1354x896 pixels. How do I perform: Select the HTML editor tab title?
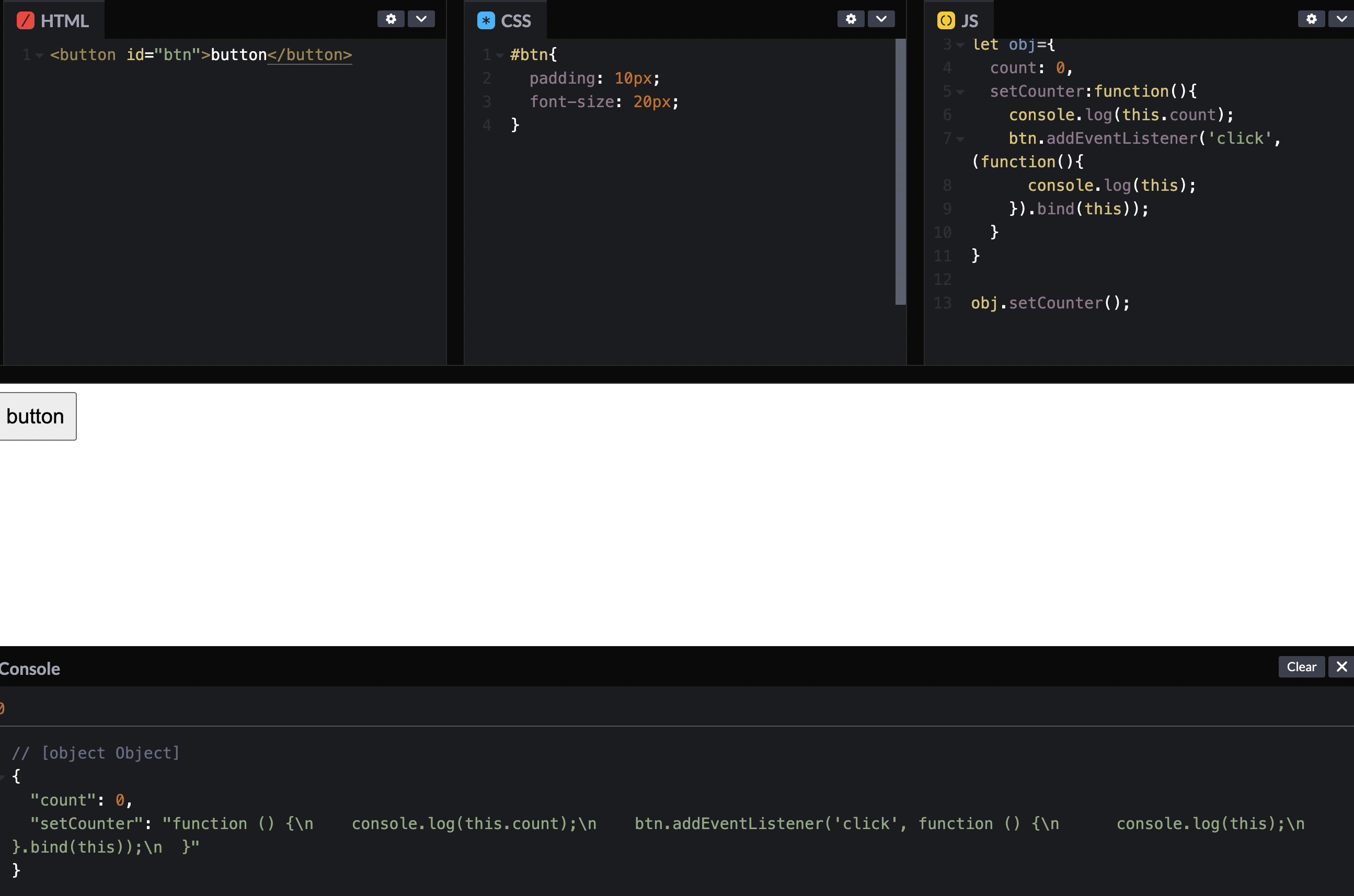pos(64,21)
